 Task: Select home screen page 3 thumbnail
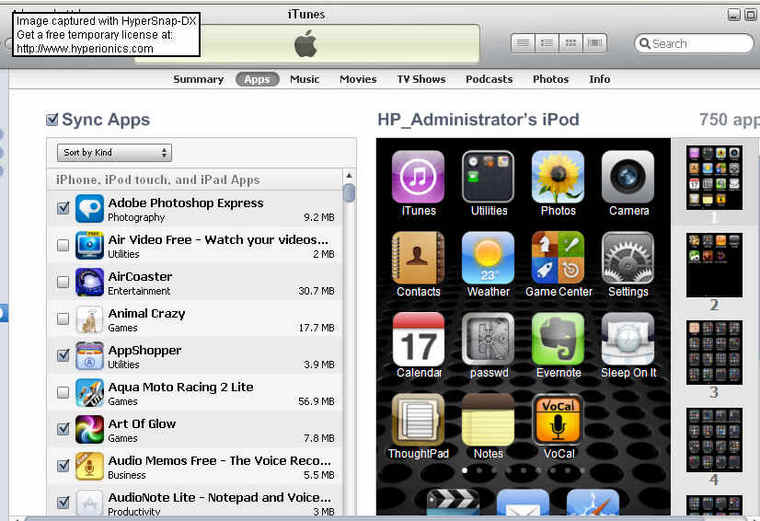(714, 352)
